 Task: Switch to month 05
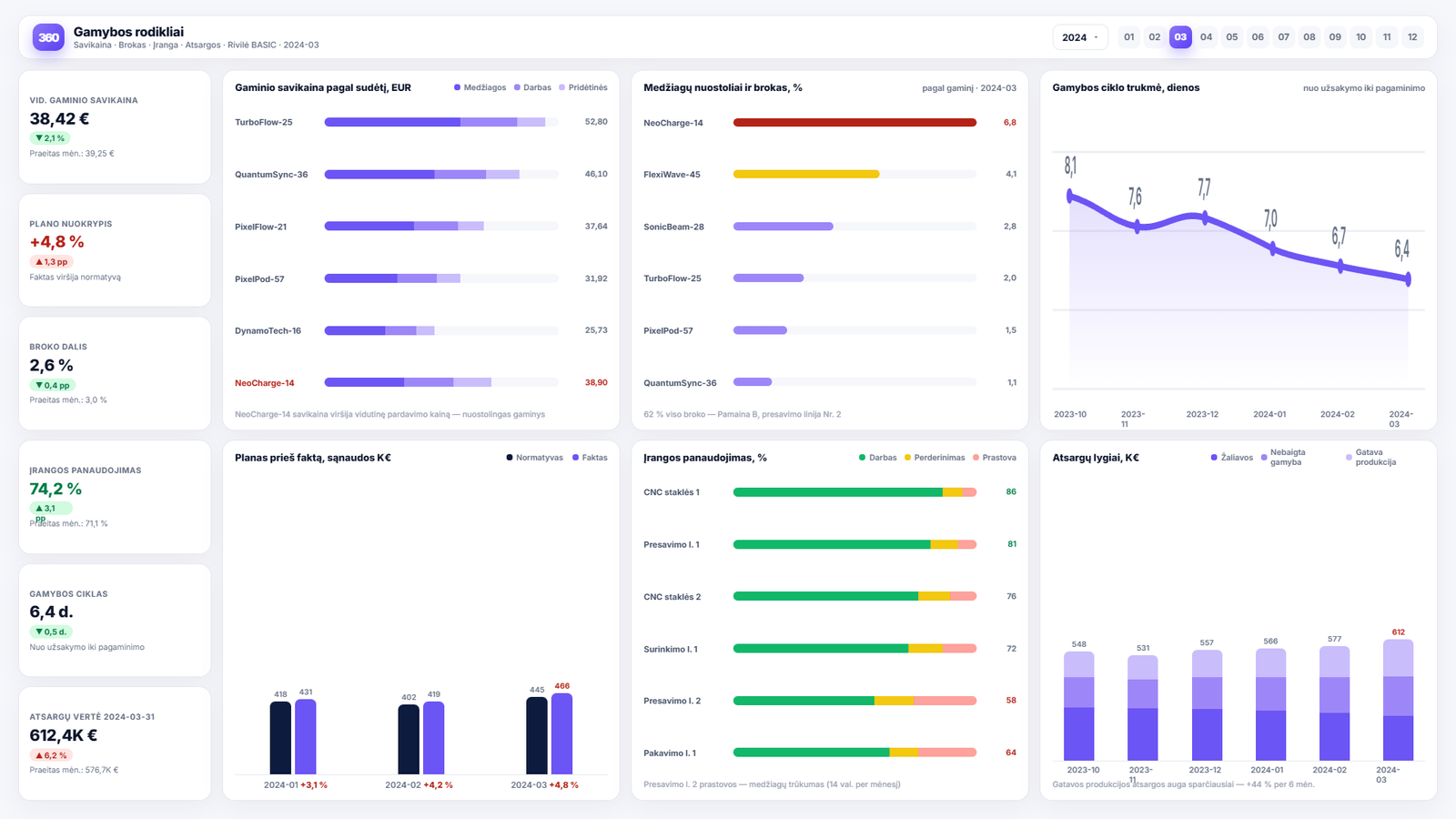pos(1232,37)
